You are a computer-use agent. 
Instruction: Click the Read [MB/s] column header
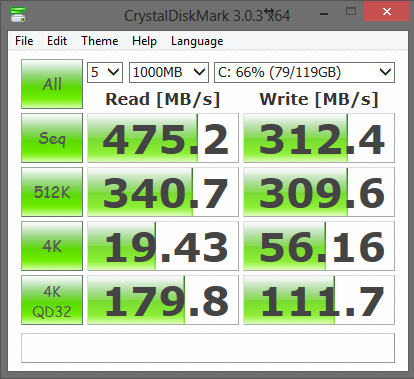click(x=163, y=99)
